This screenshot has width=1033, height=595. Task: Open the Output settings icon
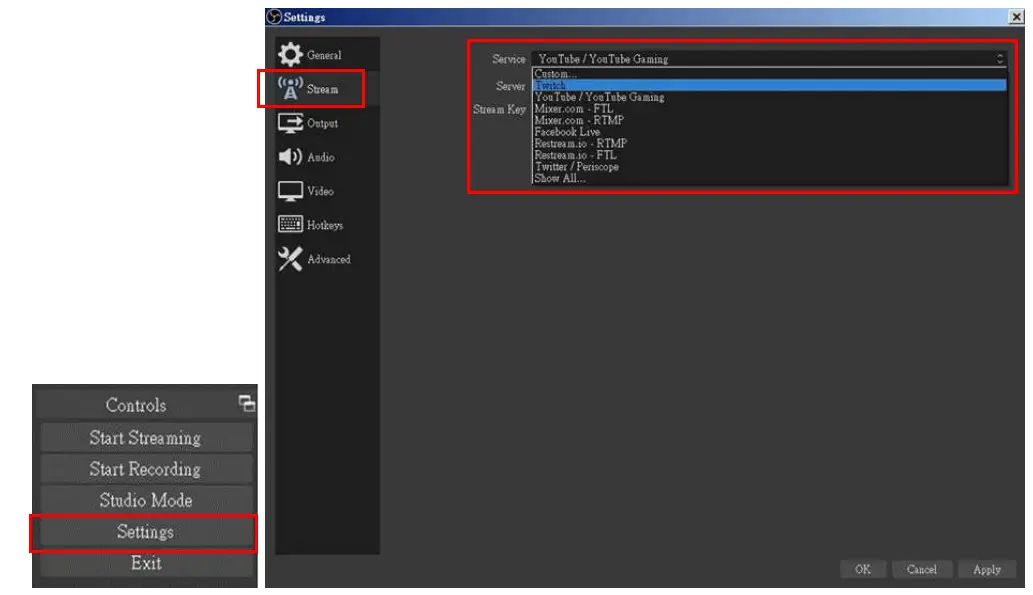pos(290,122)
